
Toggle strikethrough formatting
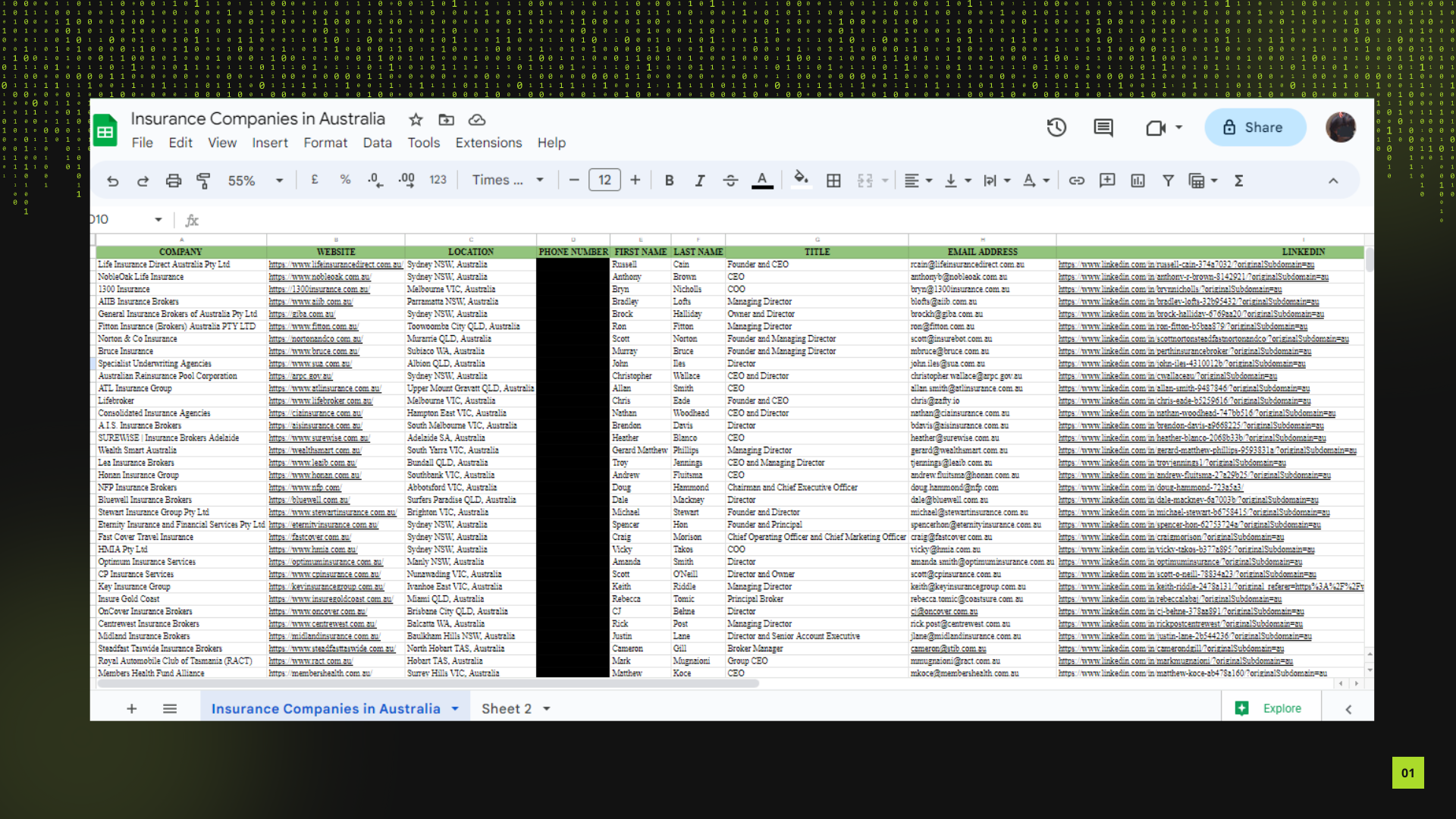(x=730, y=180)
